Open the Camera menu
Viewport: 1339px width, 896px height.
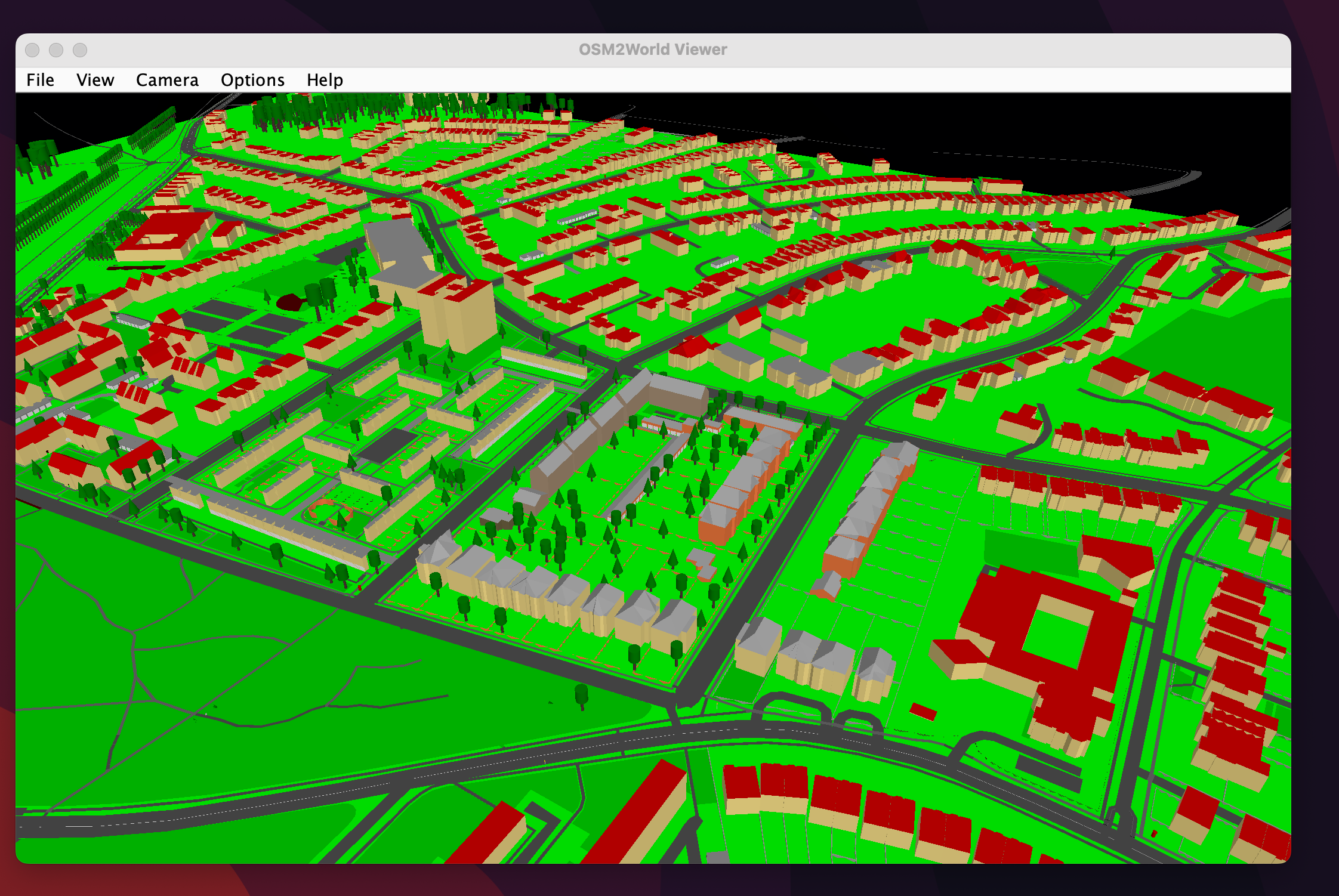[x=168, y=79]
